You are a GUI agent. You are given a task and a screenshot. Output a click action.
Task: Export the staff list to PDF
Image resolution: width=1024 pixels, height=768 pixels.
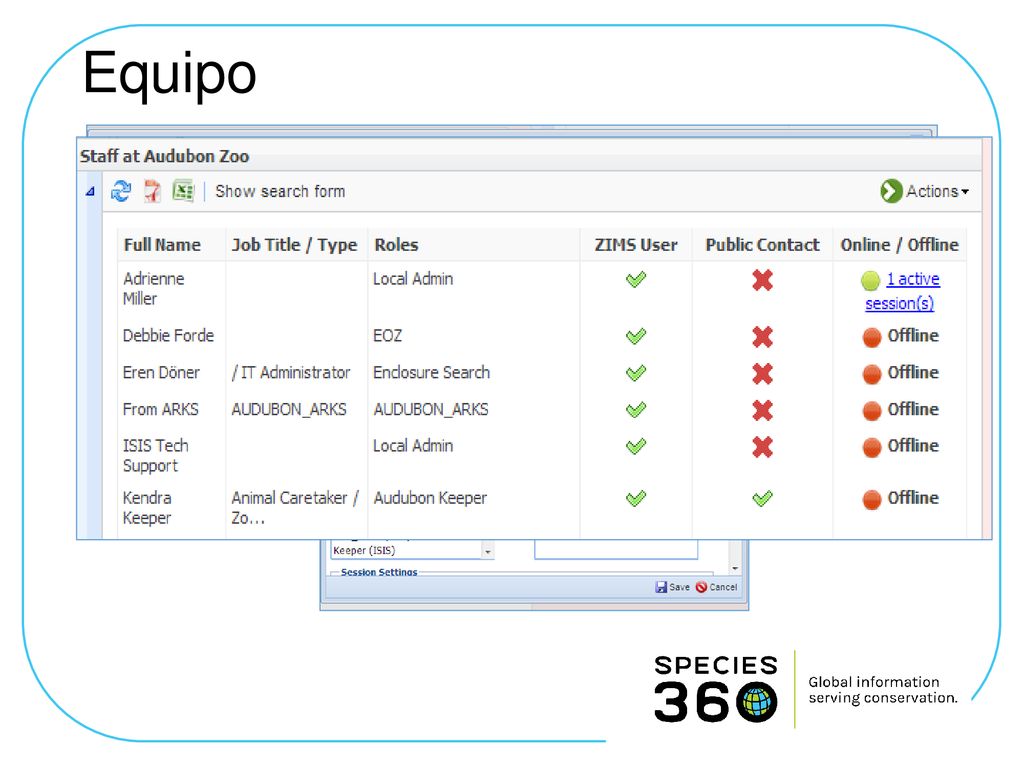click(x=152, y=191)
